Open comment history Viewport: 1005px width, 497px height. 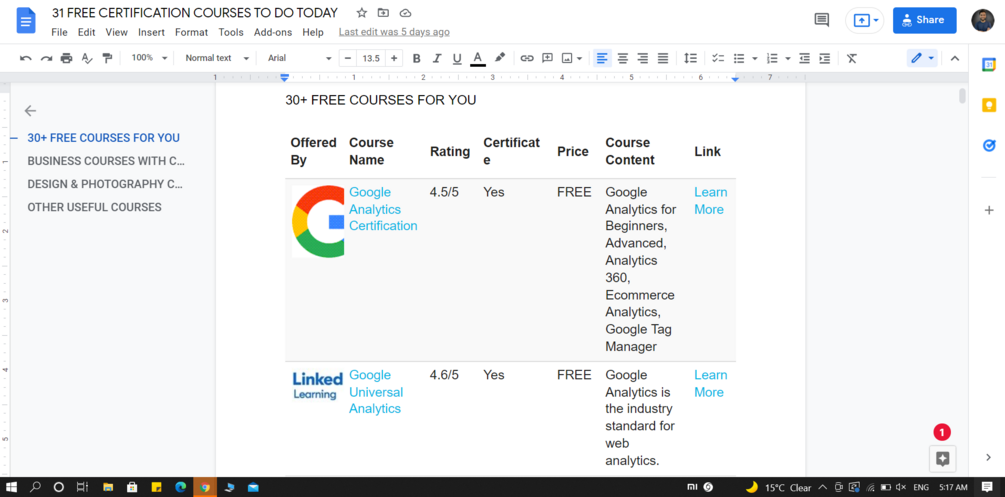(x=822, y=20)
